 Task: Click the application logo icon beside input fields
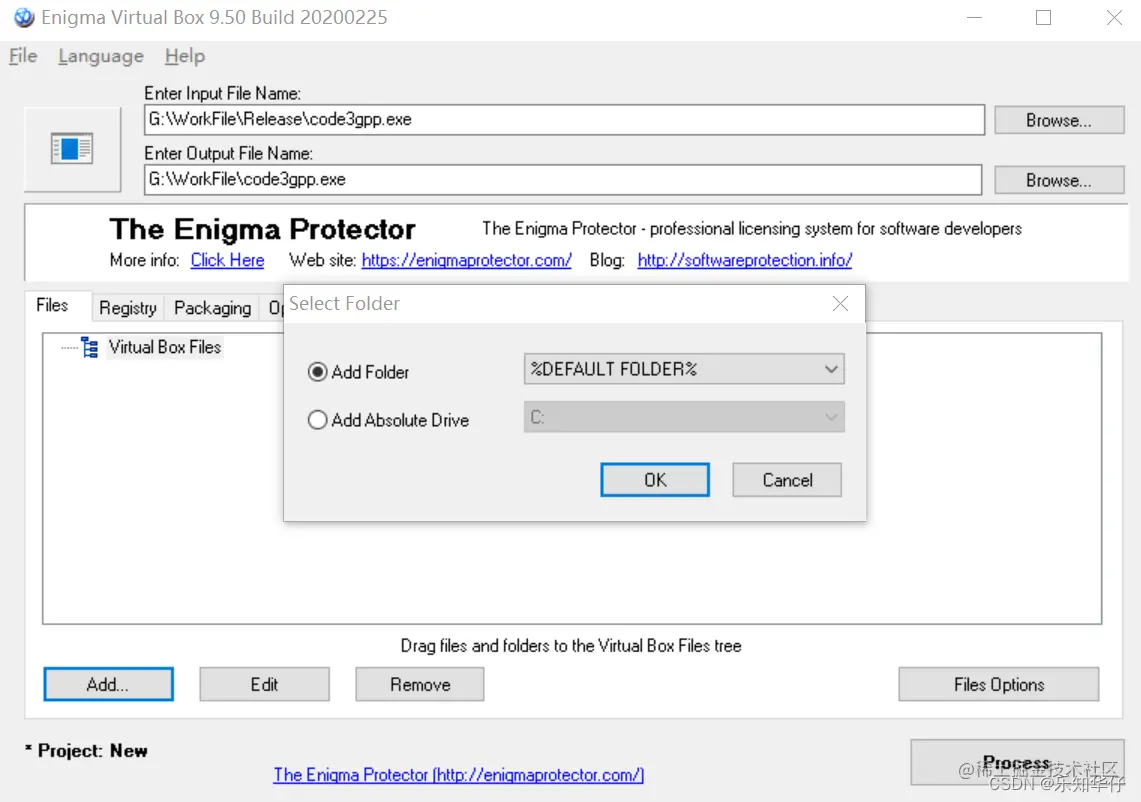click(x=72, y=149)
